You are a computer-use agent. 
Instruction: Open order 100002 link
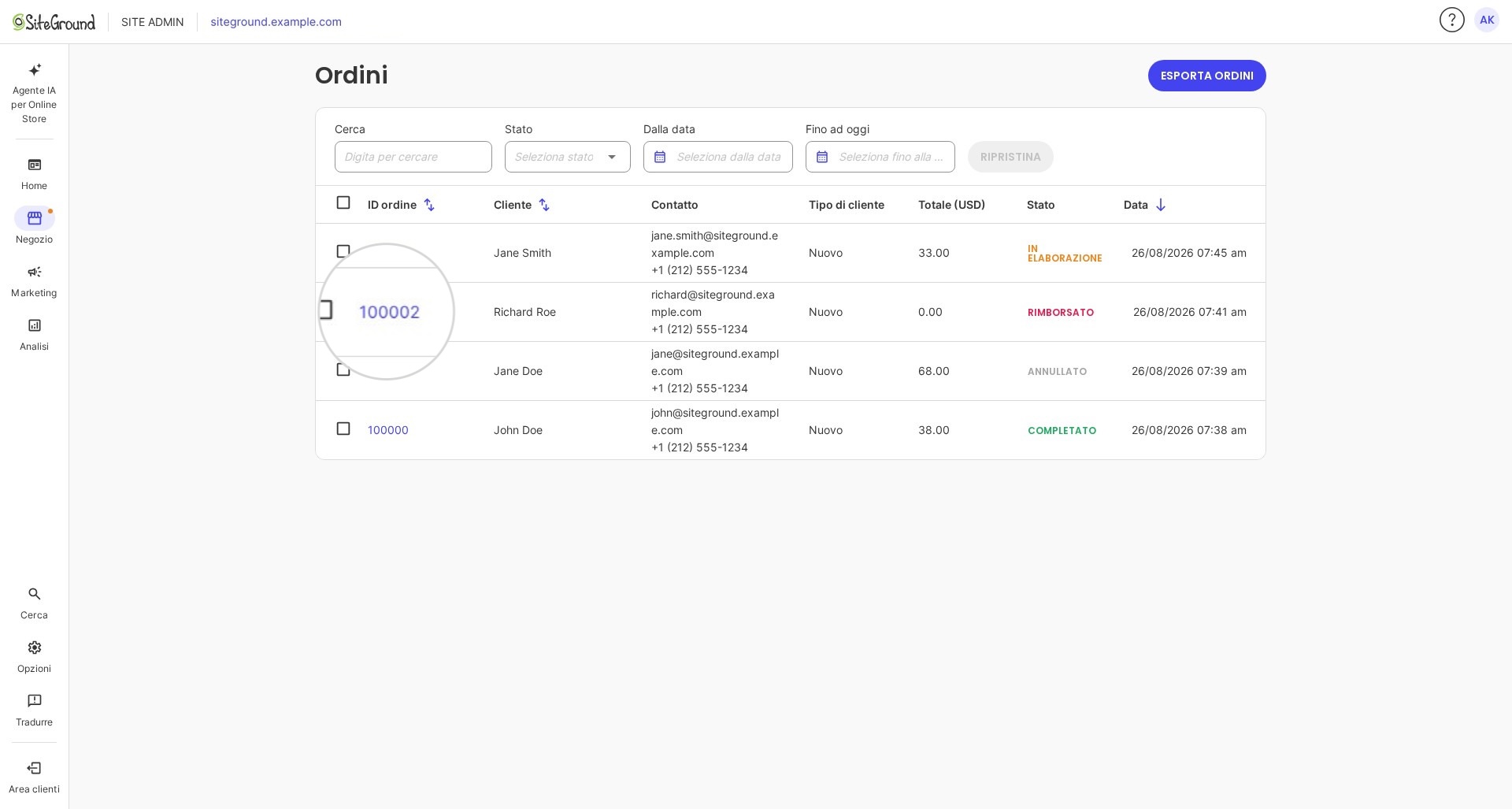(389, 312)
